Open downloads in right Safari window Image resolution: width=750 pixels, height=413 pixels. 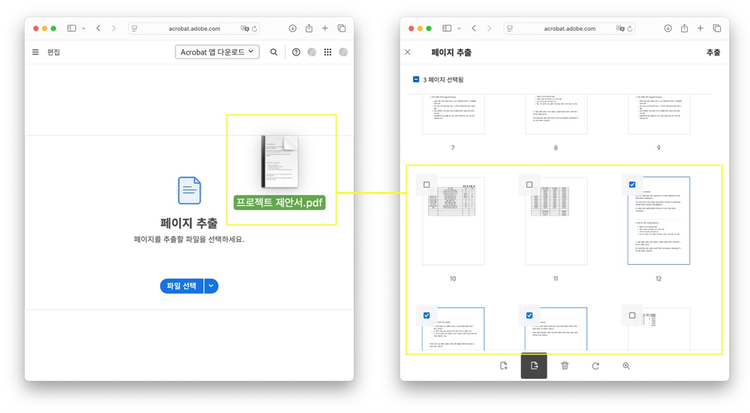tap(668, 28)
